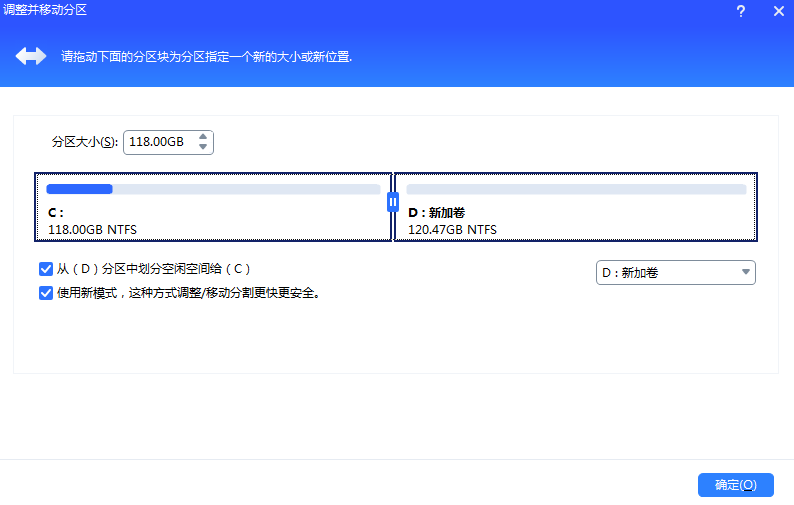The height and width of the screenshot is (505, 794).
Task: Click the 分区大小(S) label
Action: point(85,142)
